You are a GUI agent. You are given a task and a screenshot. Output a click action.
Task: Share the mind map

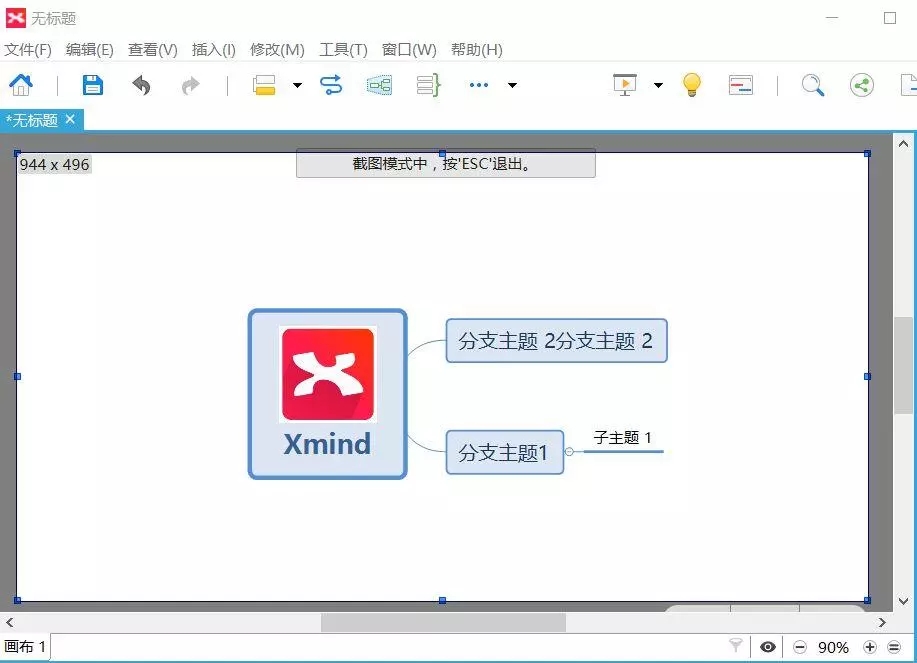click(x=861, y=85)
